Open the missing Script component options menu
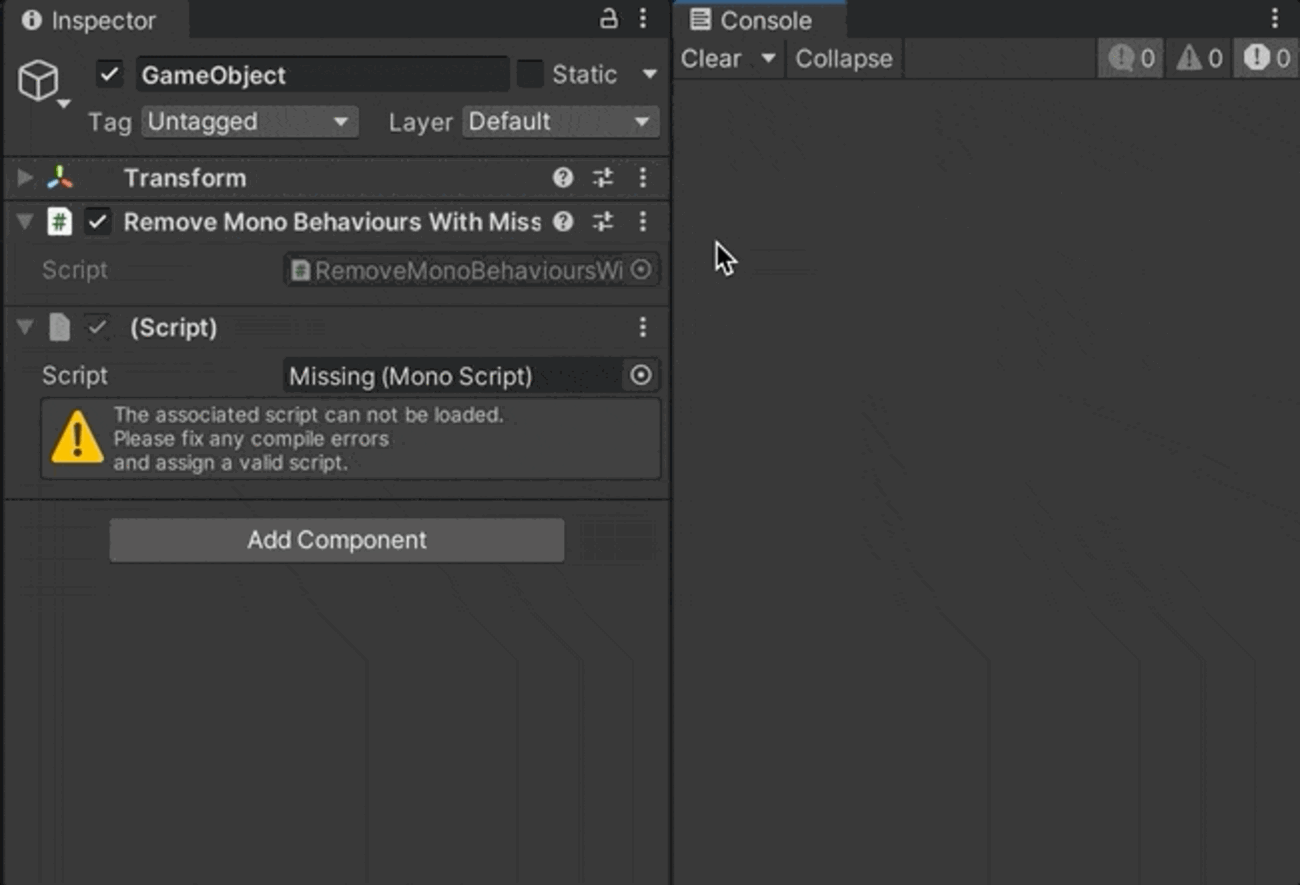The width and height of the screenshot is (1300, 885). click(643, 327)
